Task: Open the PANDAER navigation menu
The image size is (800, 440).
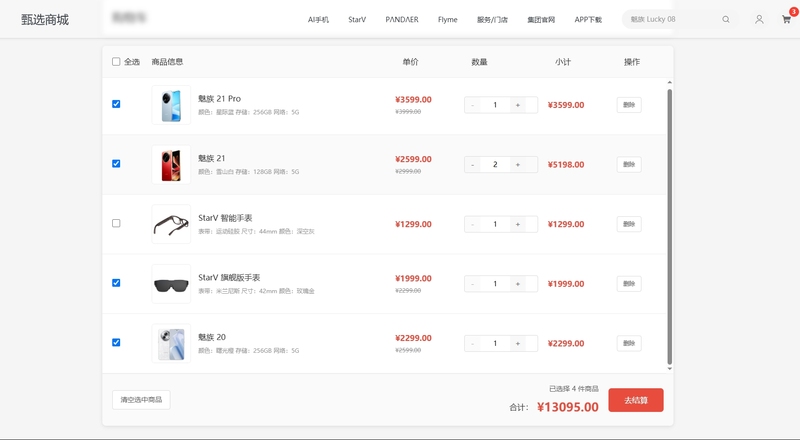Action: point(402,19)
